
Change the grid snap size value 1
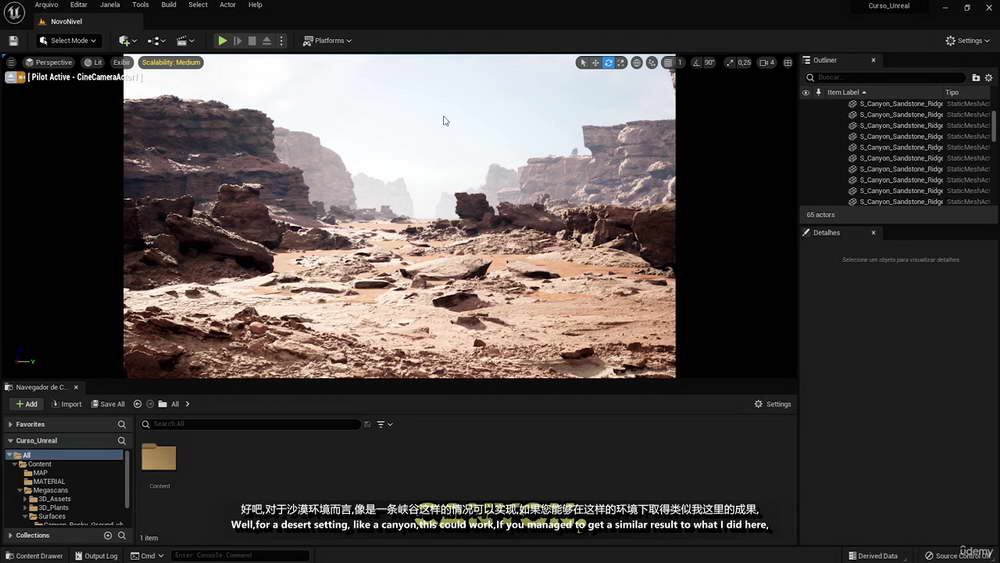click(x=680, y=62)
